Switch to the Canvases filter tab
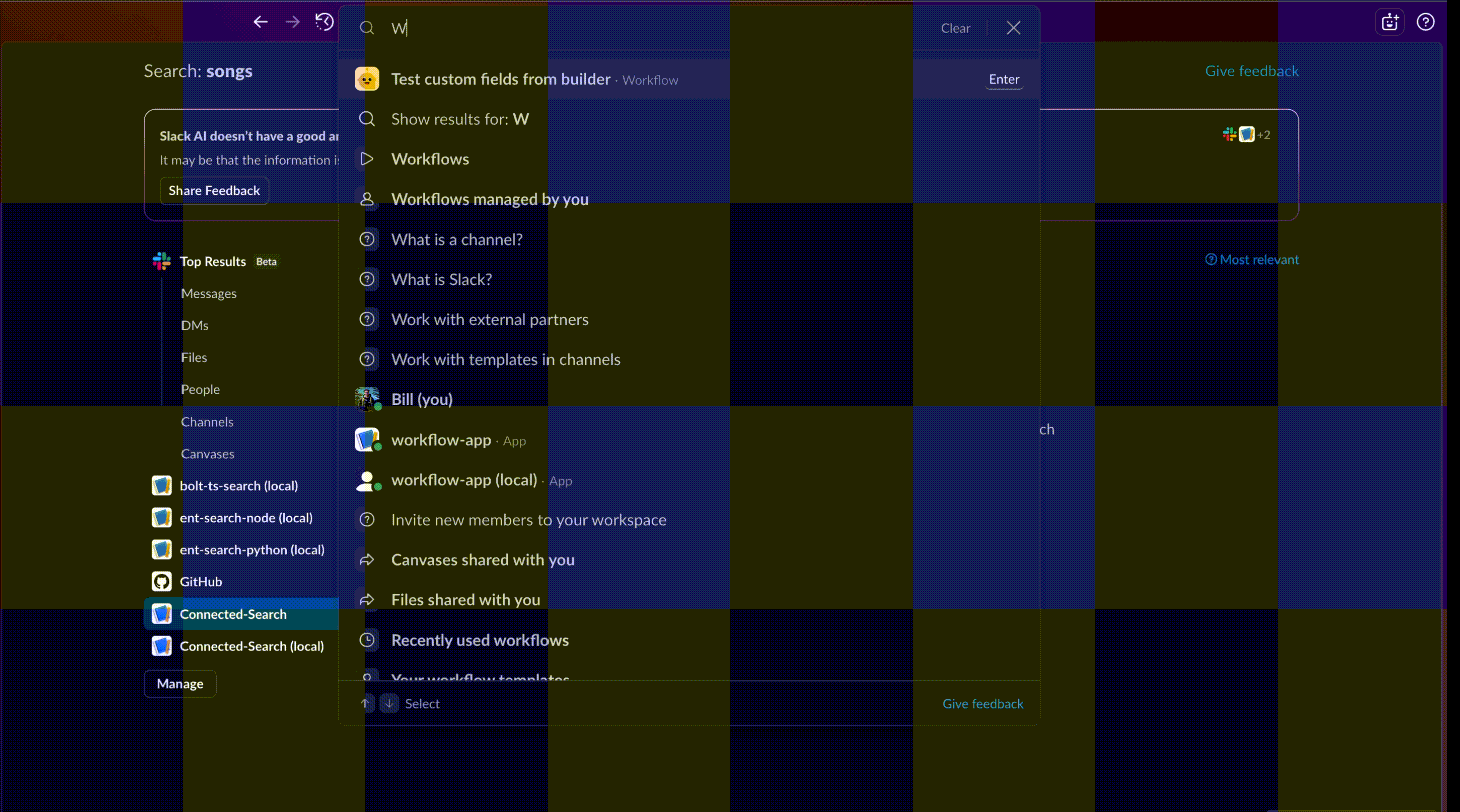Viewport: 1460px width, 812px height. point(208,453)
